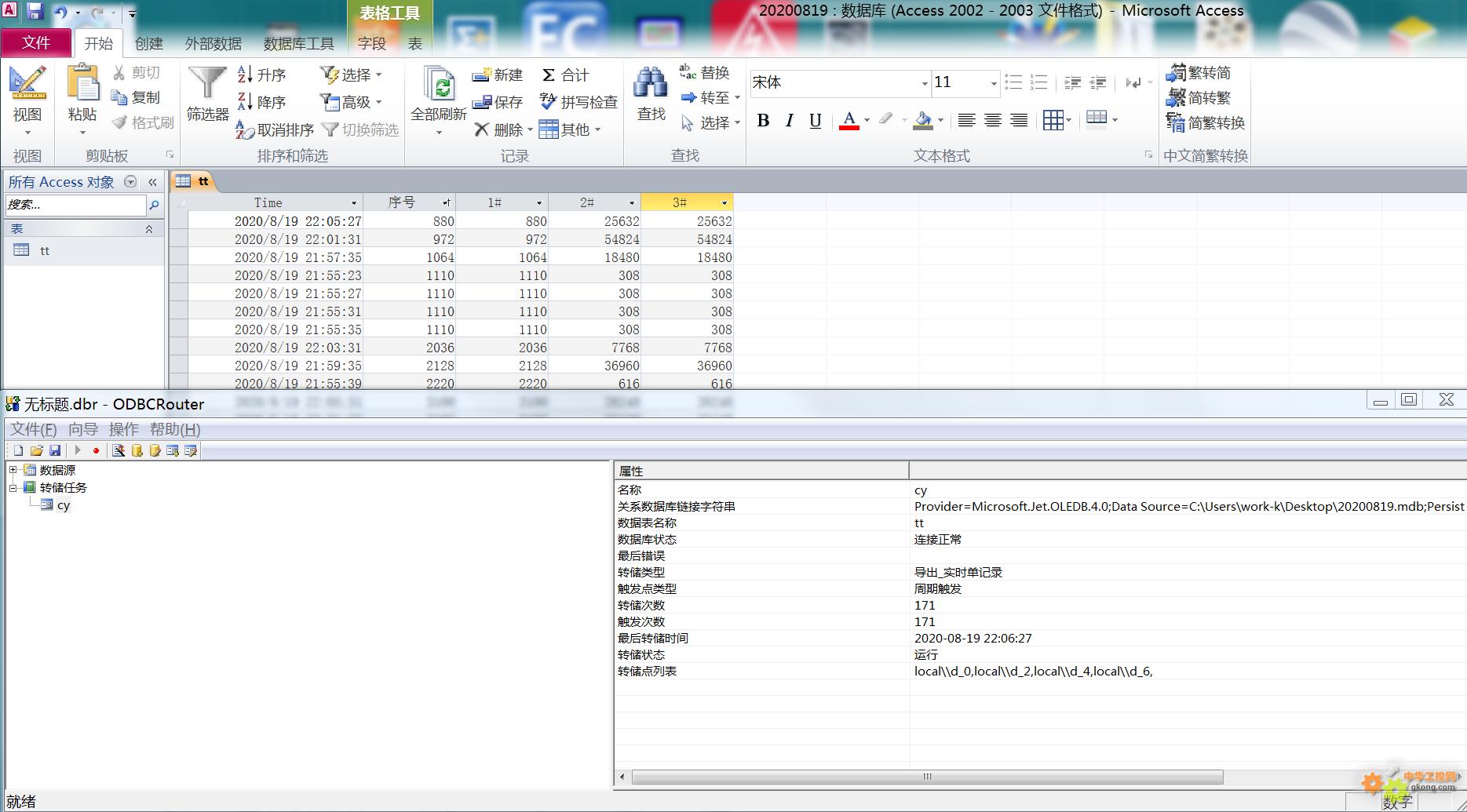Open the View (视图) button in ribbon
The width and height of the screenshot is (1467, 812).
27,101
